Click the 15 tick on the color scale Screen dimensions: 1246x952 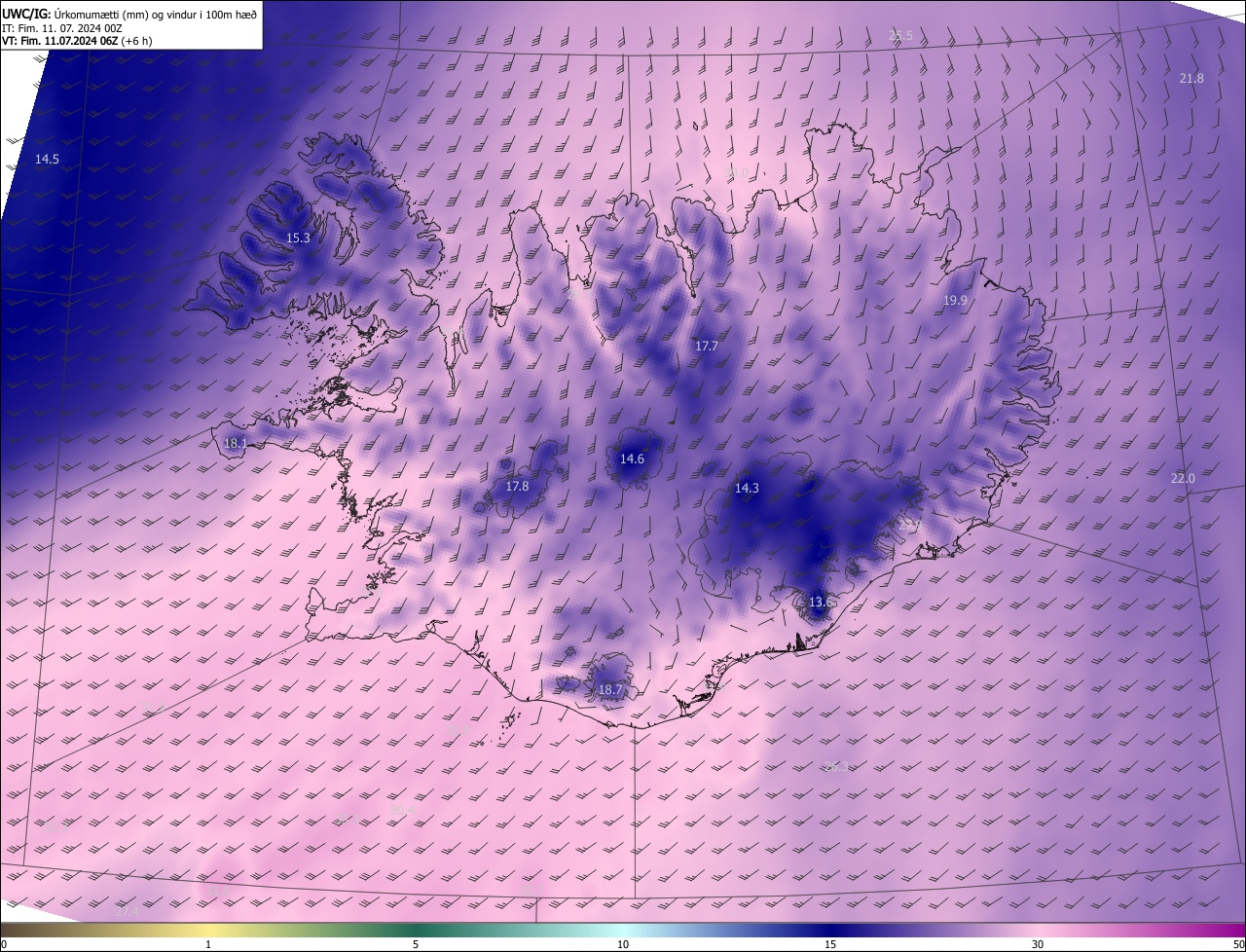[x=830, y=944]
